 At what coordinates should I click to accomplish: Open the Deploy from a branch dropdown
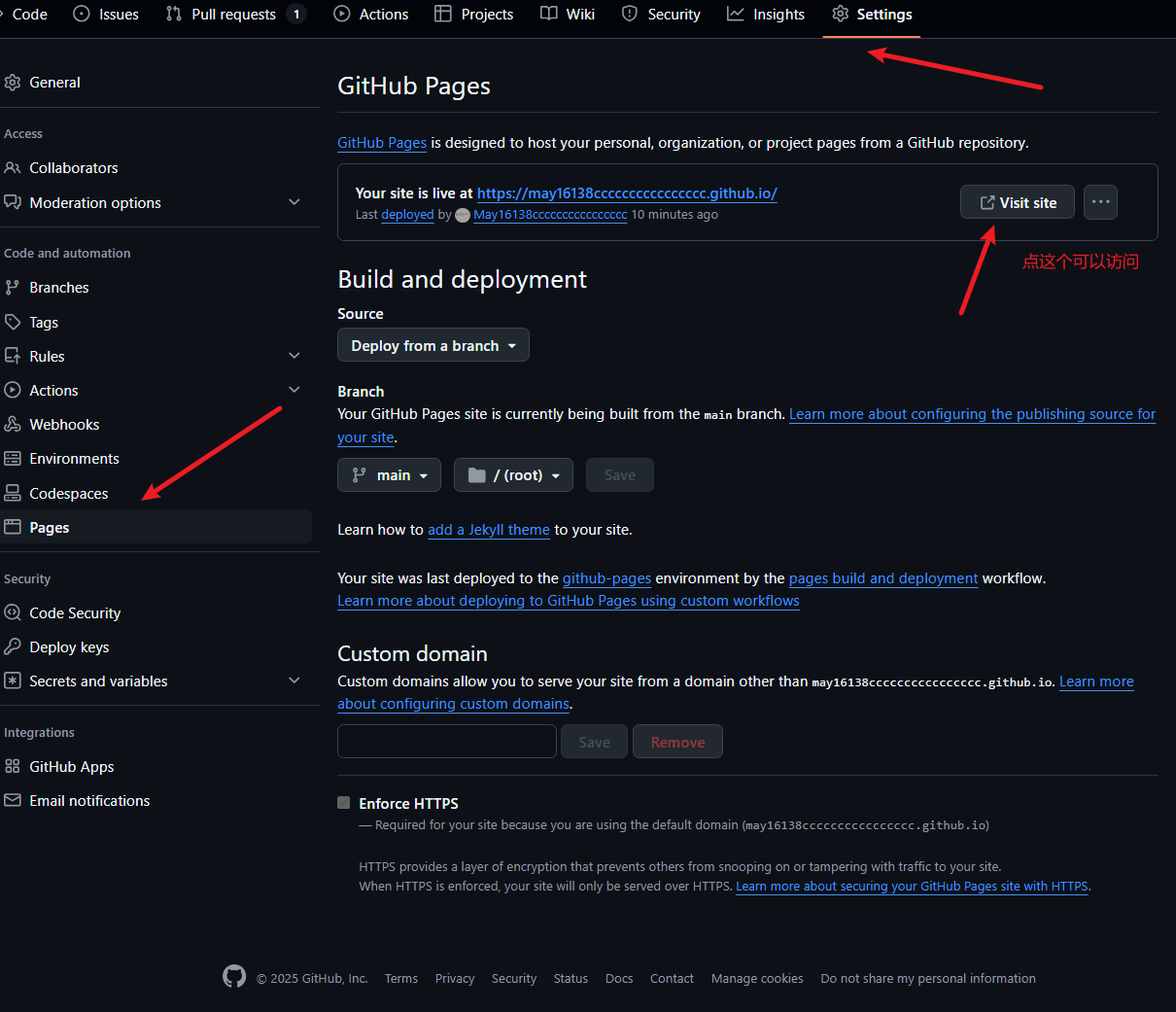pyautogui.click(x=433, y=345)
